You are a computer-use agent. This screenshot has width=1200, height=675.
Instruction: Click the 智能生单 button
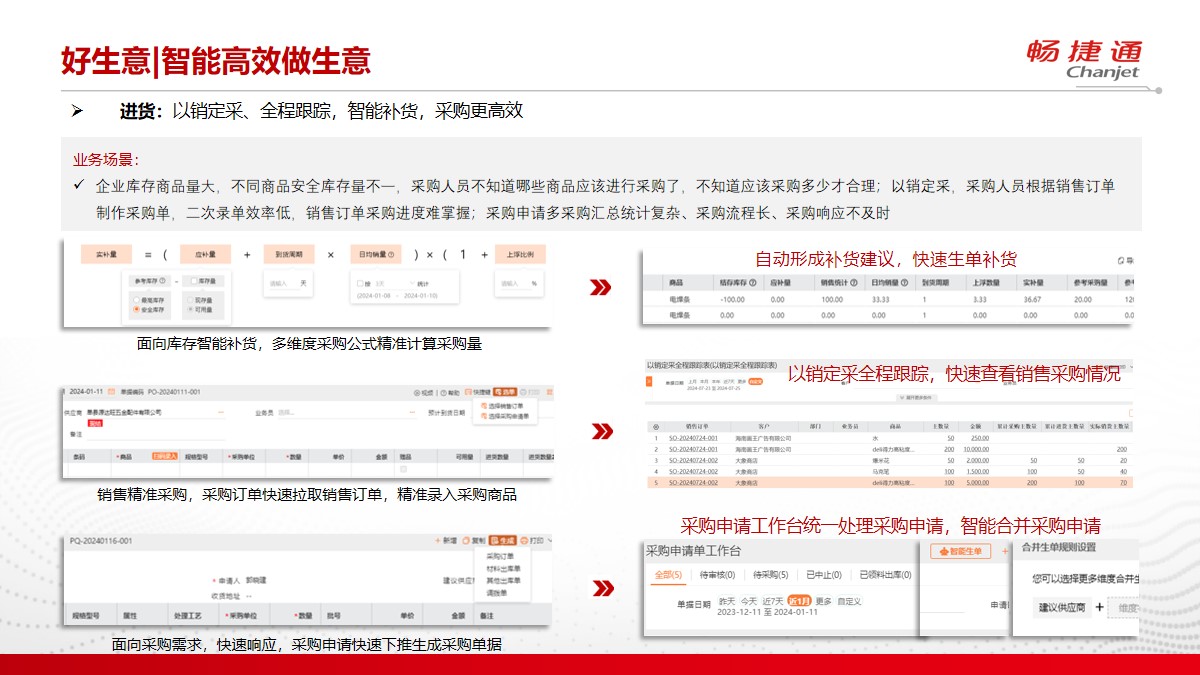pyautogui.click(x=960, y=551)
